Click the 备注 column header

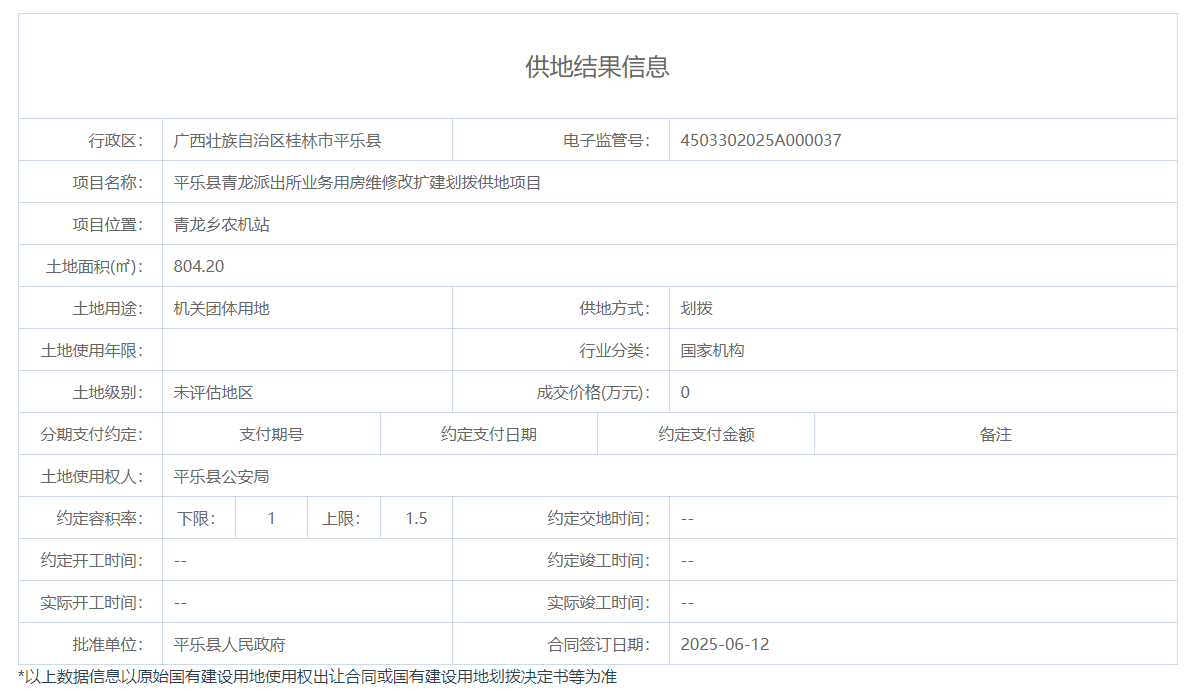[x=995, y=434]
